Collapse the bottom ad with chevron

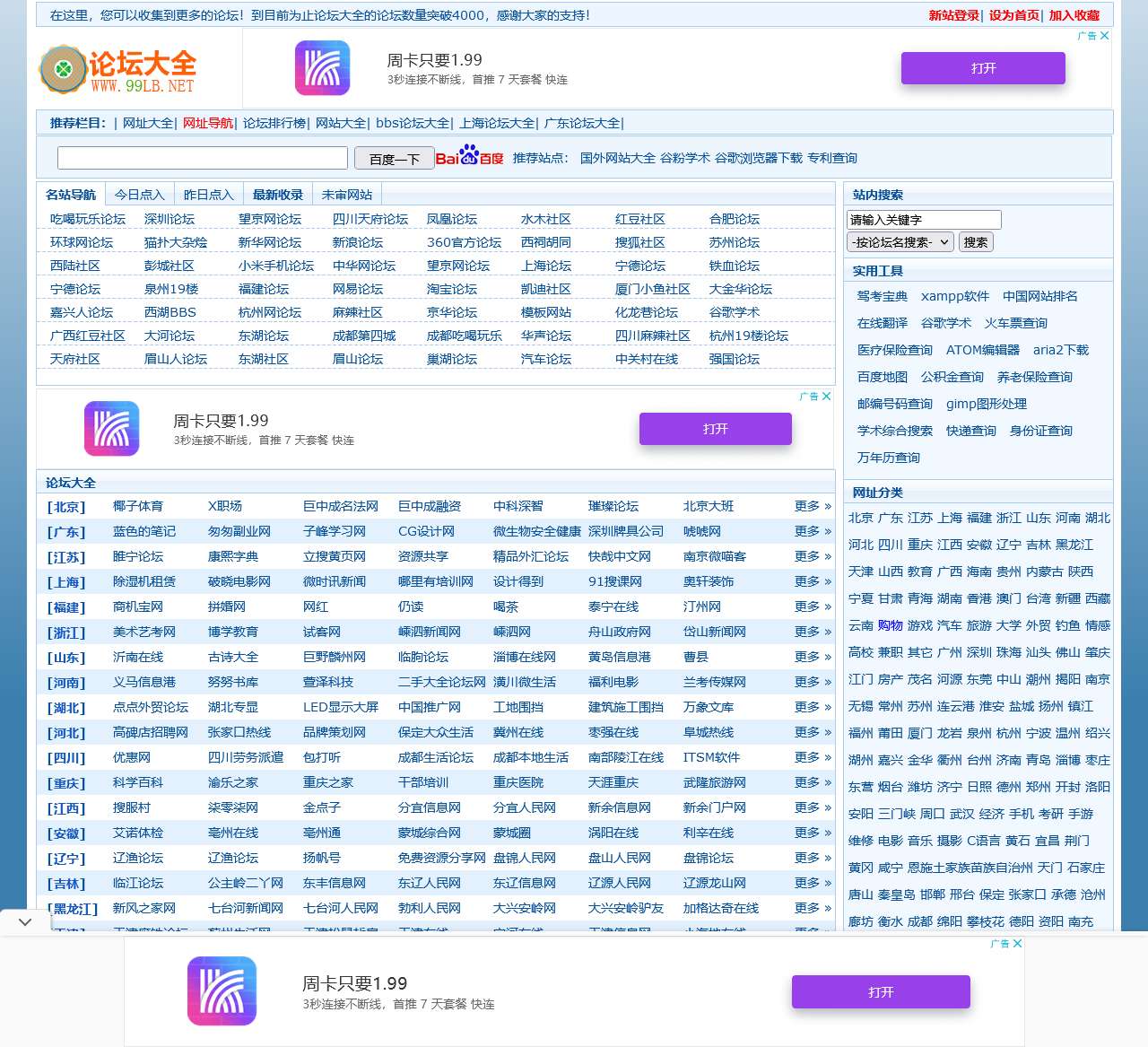coord(25,921)
